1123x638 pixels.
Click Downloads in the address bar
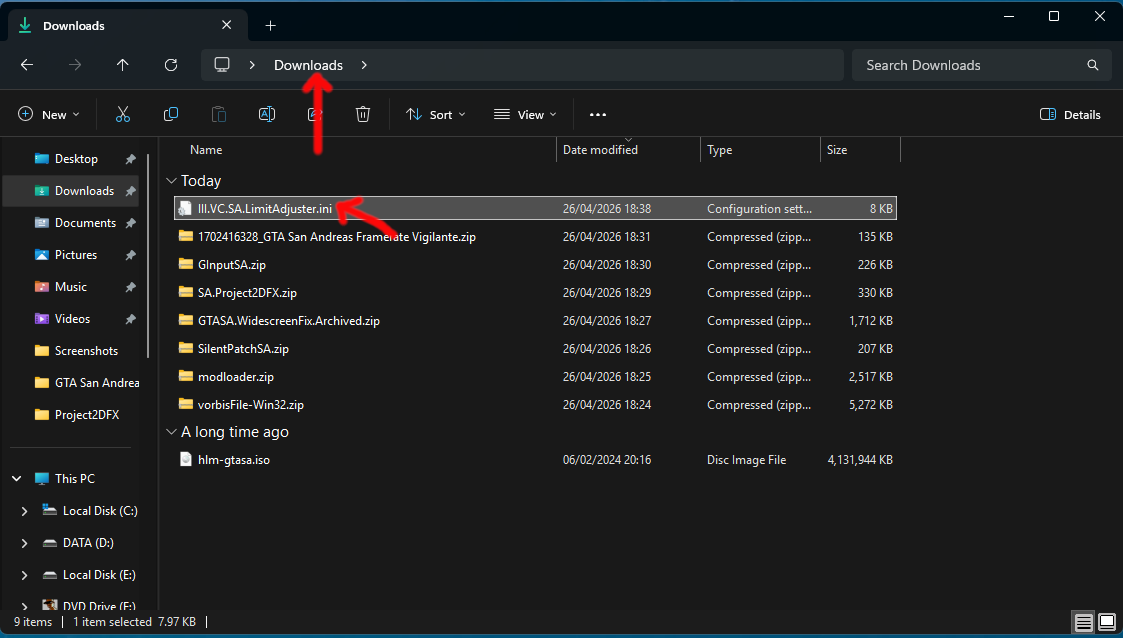click(x=309, y=65)
